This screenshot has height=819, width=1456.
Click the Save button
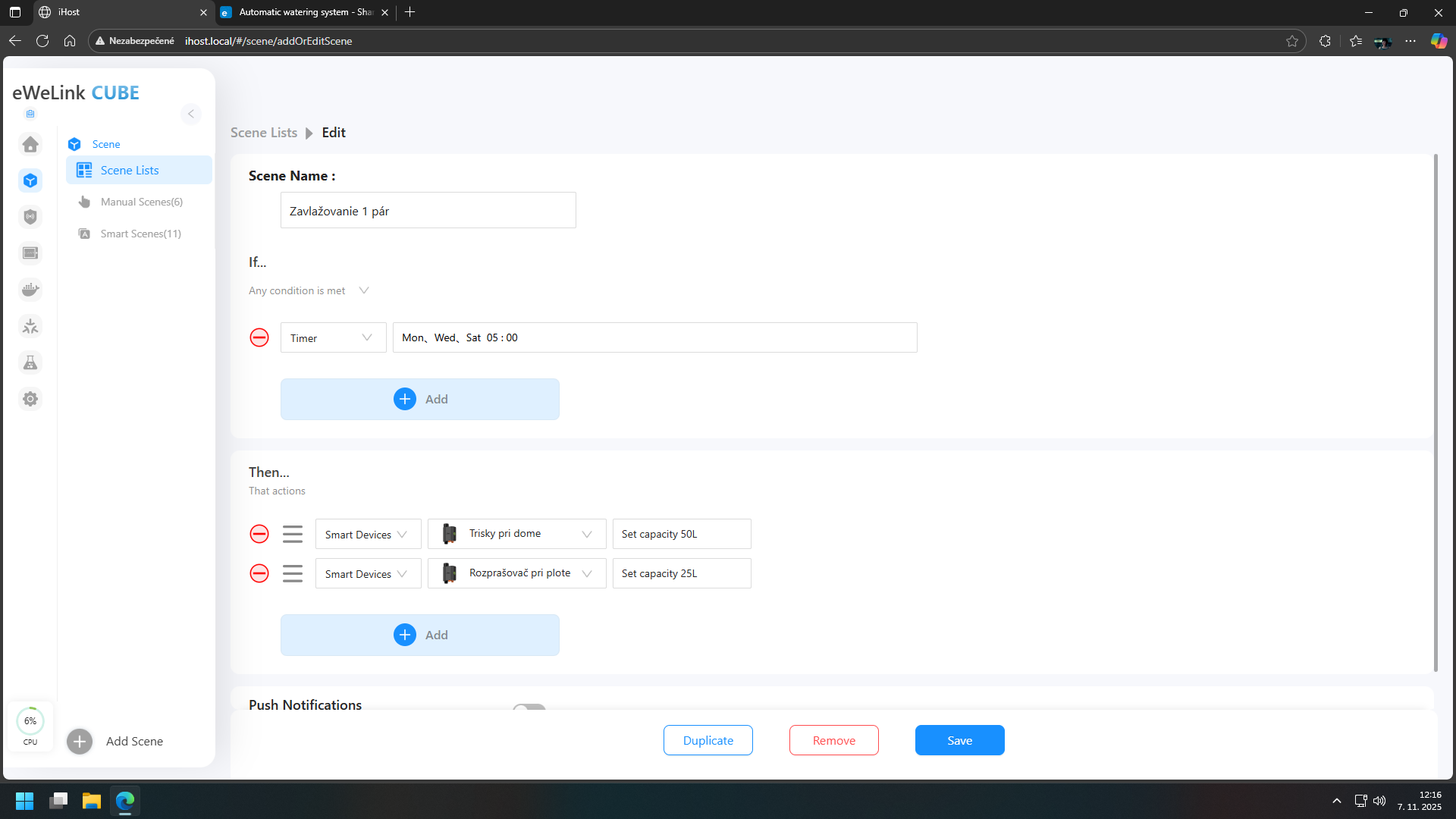(x=959, y=740)
